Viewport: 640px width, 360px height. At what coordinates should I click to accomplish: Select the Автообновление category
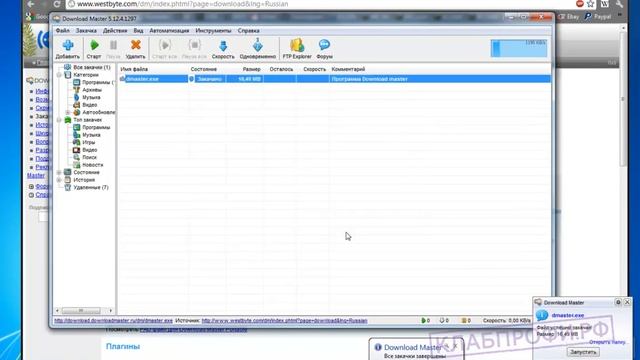pyautogui.click(x=98, y=112)
